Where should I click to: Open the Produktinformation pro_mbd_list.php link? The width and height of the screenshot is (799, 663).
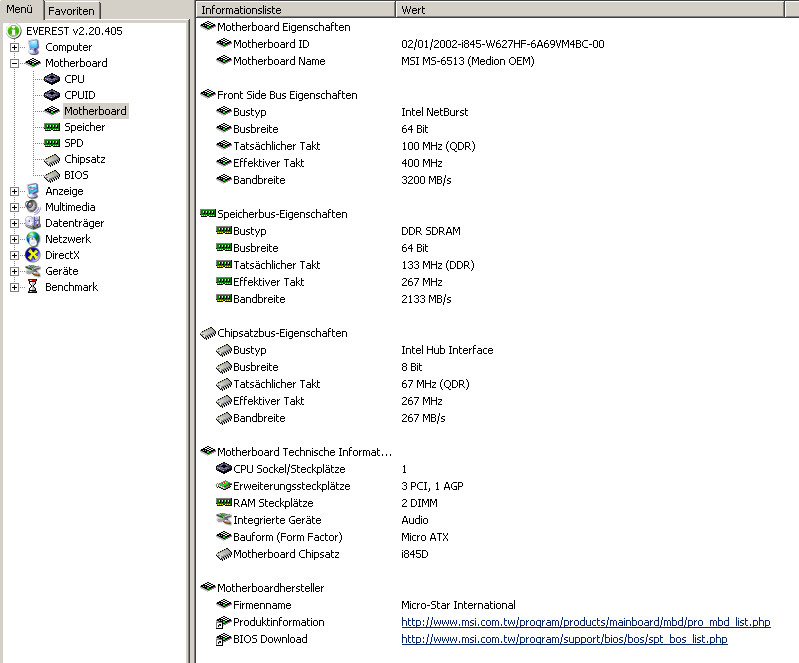pyautogui.click(x=585, y=622)
